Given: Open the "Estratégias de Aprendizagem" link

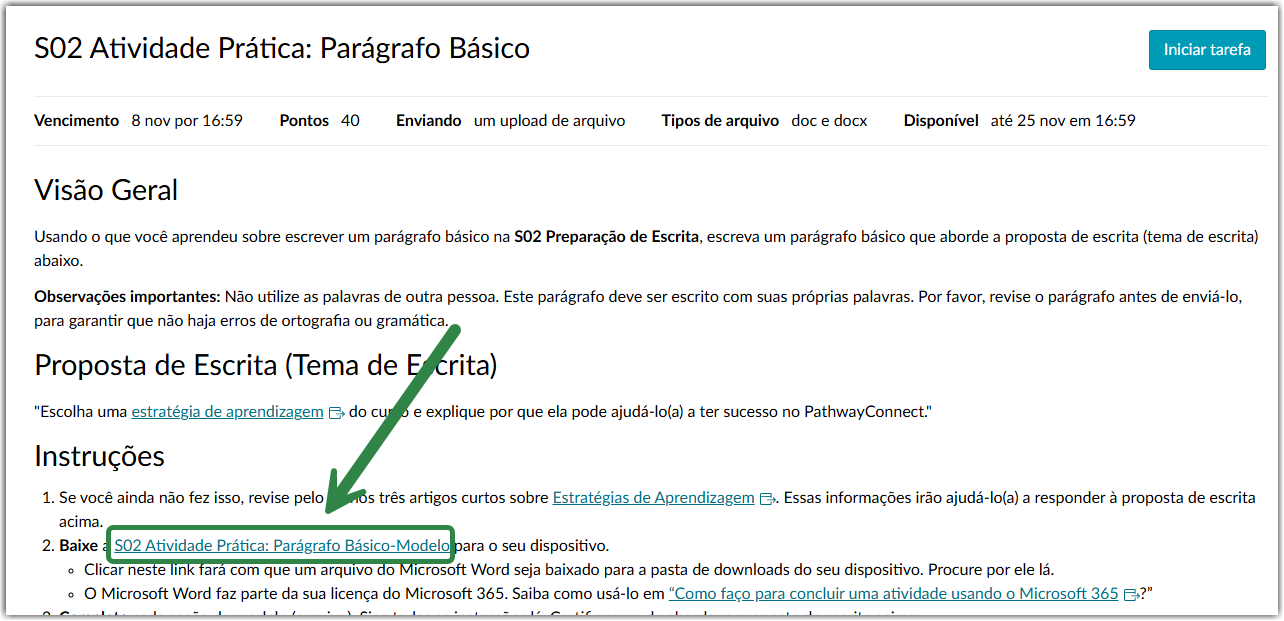Looking at the screenshot, I should [654, 497].
